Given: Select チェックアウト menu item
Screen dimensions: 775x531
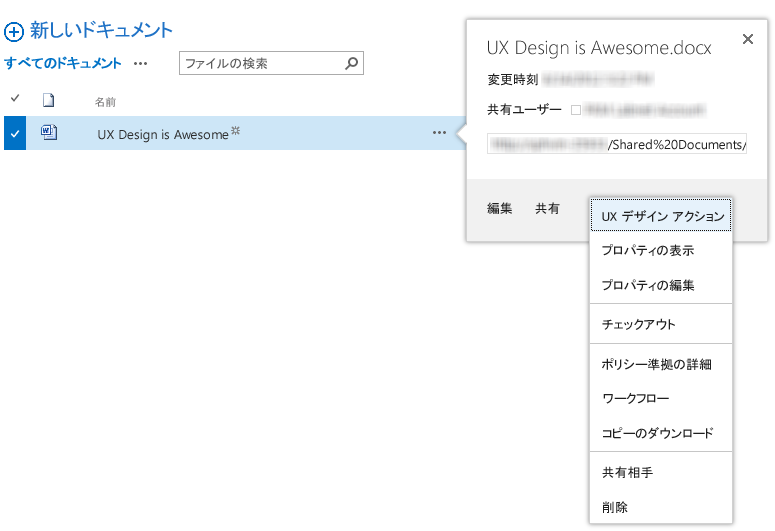Looking at the screenshot, I should tap(661, 324).
